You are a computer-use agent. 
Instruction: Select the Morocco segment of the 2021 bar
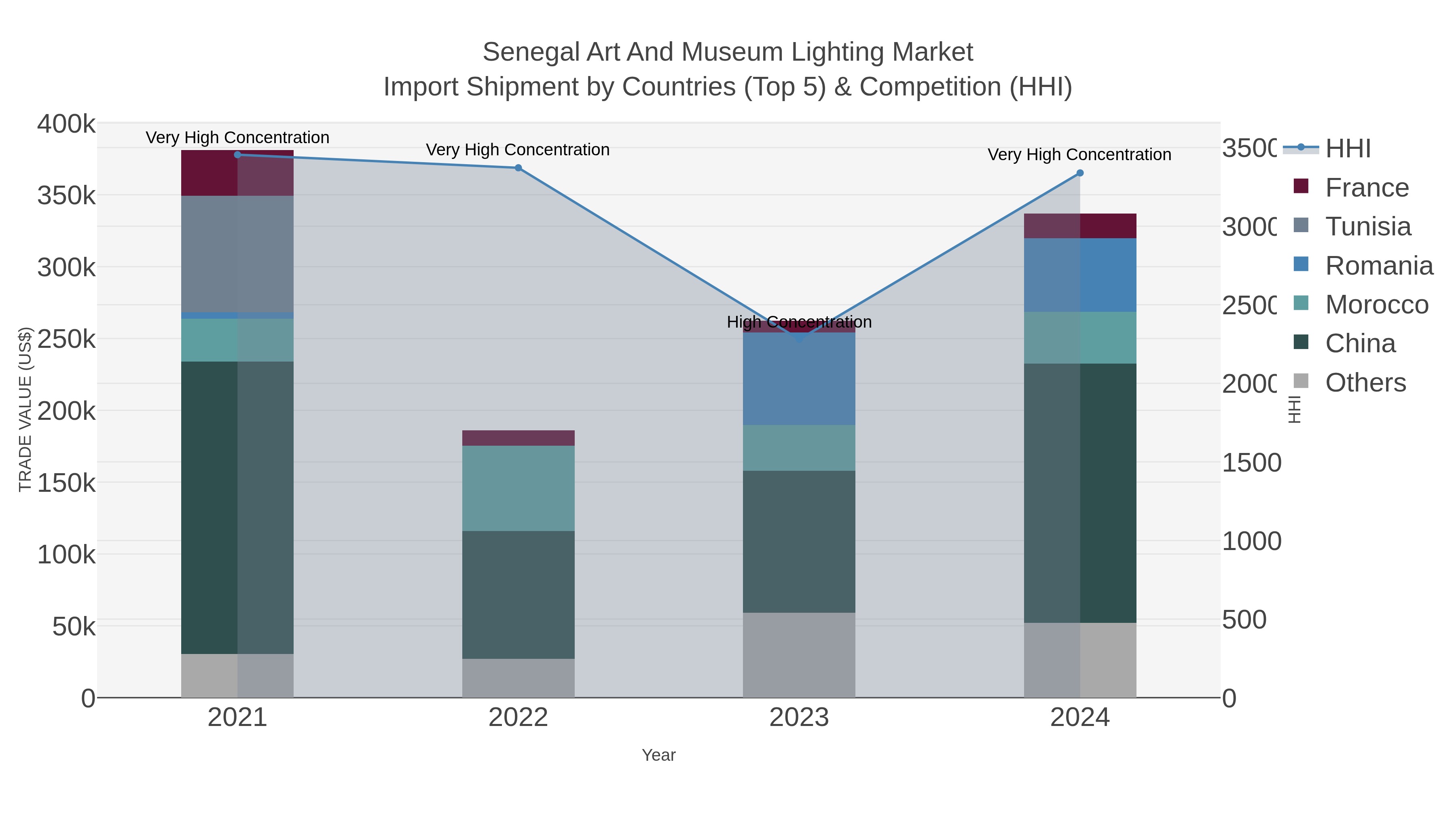(x=237, y=340)
